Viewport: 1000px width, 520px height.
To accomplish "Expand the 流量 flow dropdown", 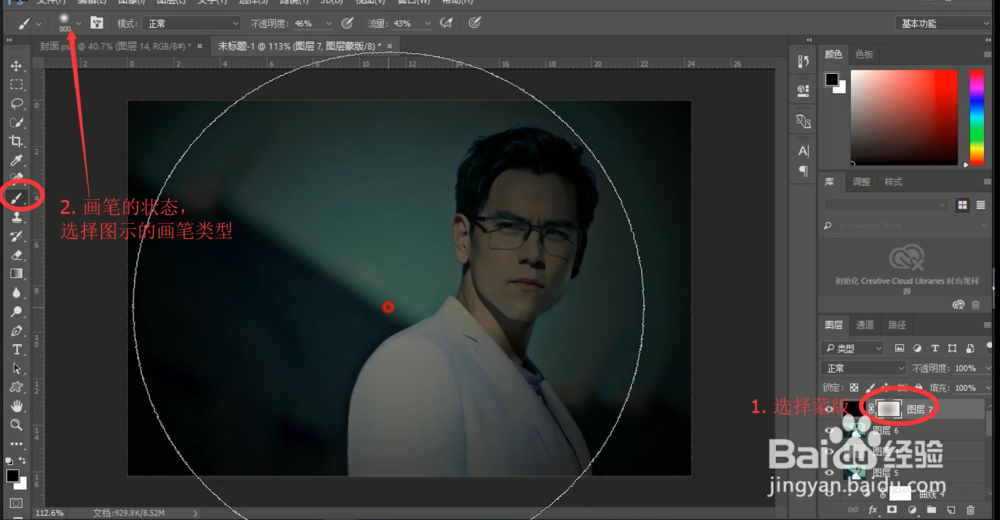I will (x=427, y=24).
